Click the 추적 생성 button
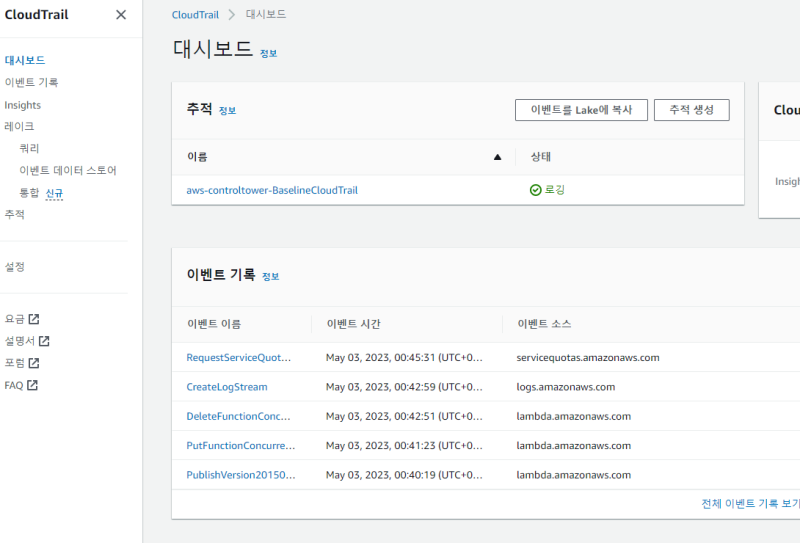This screenshot has width=800, height=543. tap(691, 110)
